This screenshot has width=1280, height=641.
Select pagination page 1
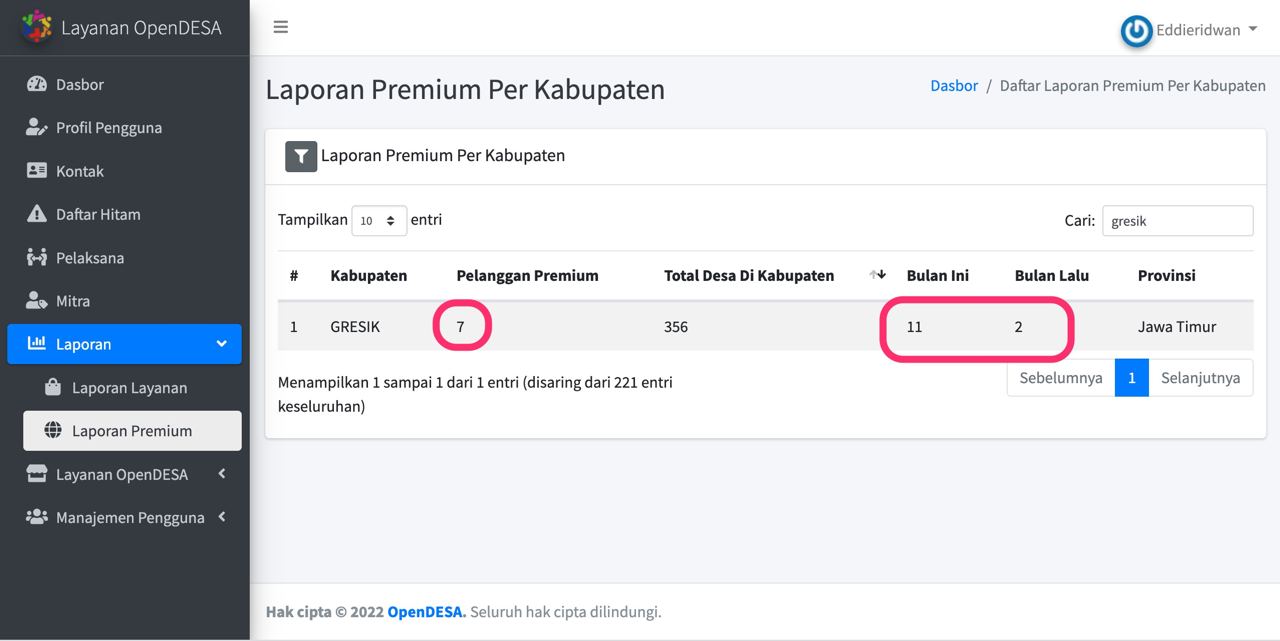pos(1131,377)
